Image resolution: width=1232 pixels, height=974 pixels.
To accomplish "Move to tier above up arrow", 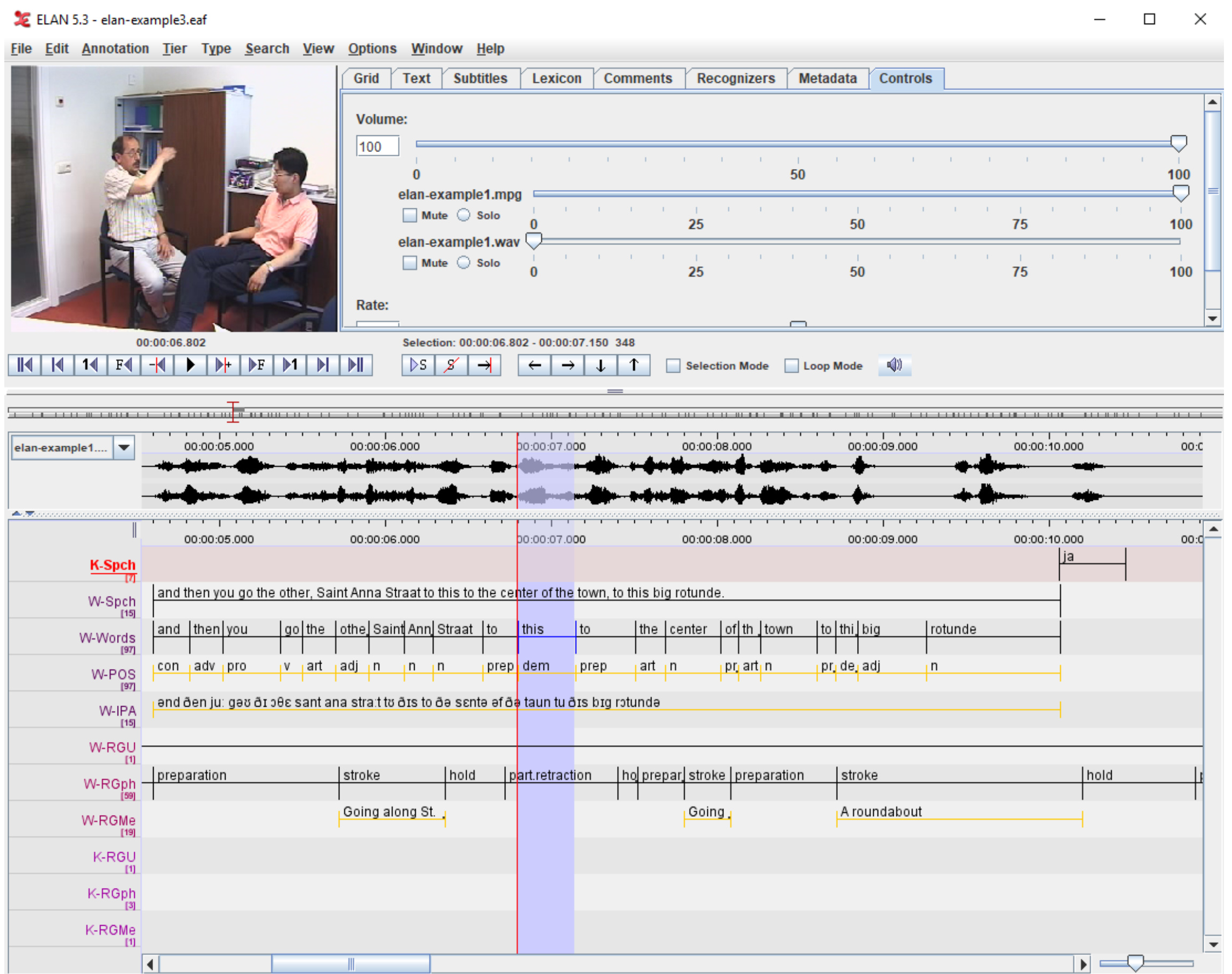I will (634, 365).
